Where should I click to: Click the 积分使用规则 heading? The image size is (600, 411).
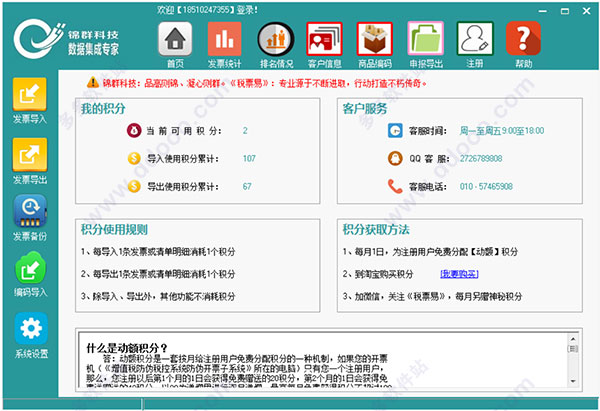click(x=114, y=230)
